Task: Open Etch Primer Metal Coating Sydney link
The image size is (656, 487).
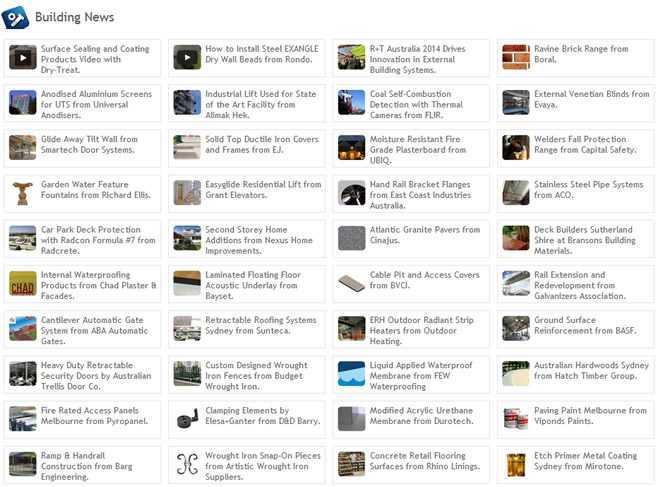Action: [585, 461]
